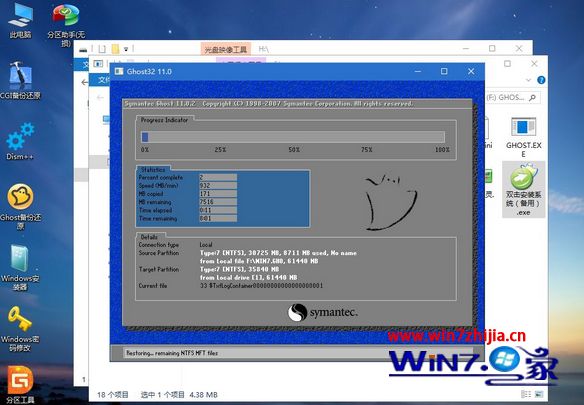Switch to details view in the explorer status bar
584x405 pixels.
(526, 394)
